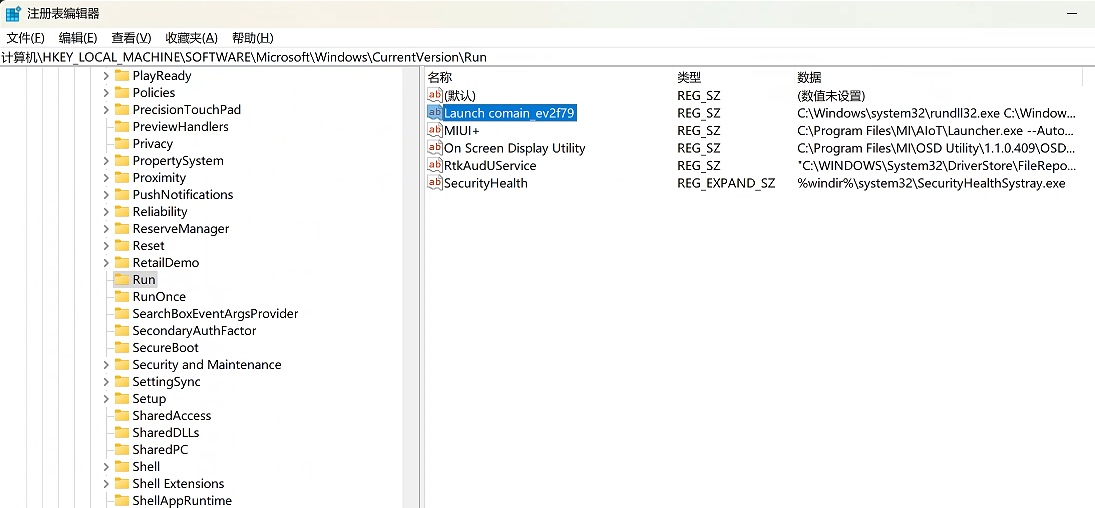Open the 查看(V) menu
Image resolution: width=1095 pixels, height=508 pixels.
131,38
